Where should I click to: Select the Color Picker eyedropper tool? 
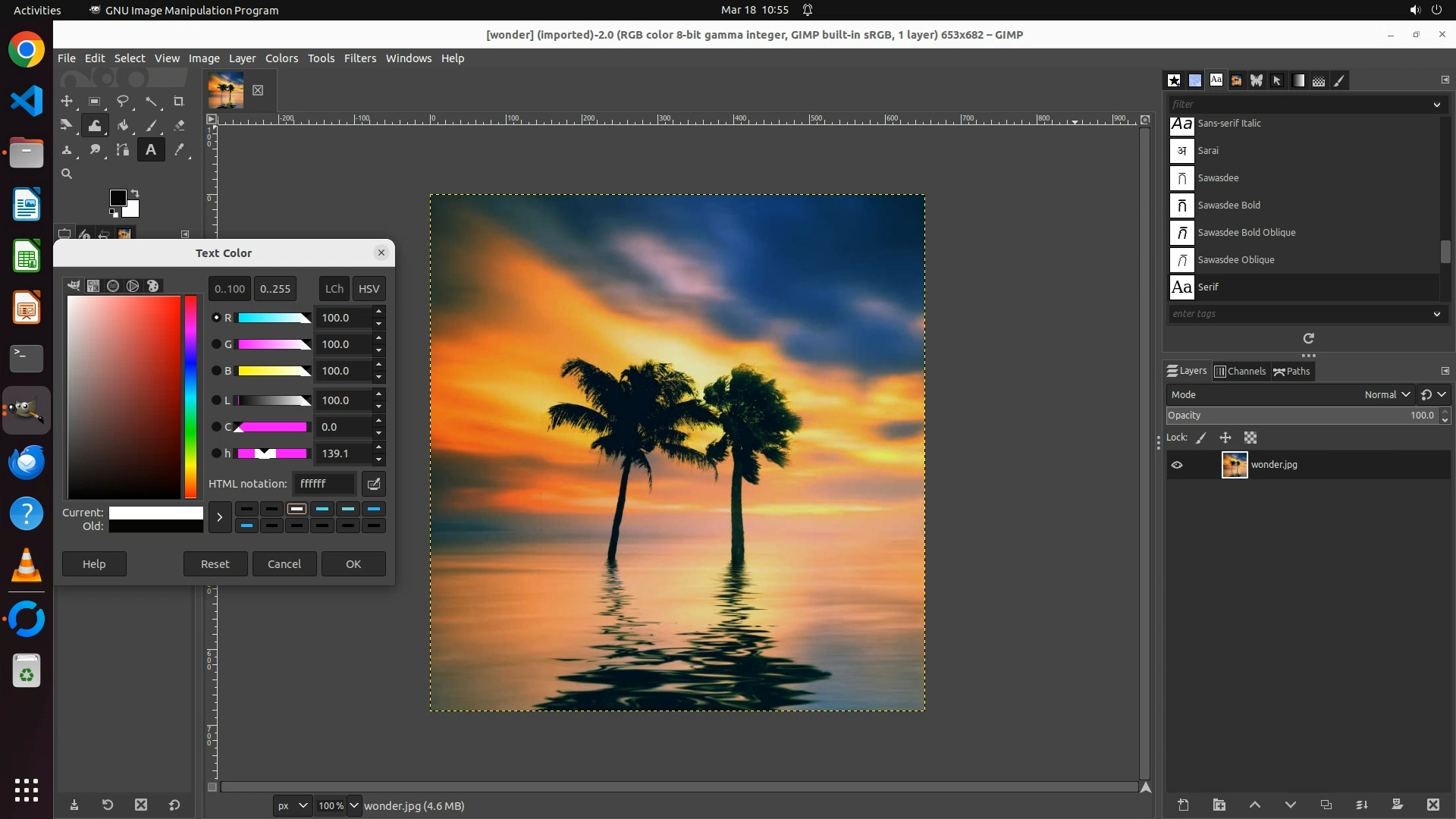click(x=179, y=150)
